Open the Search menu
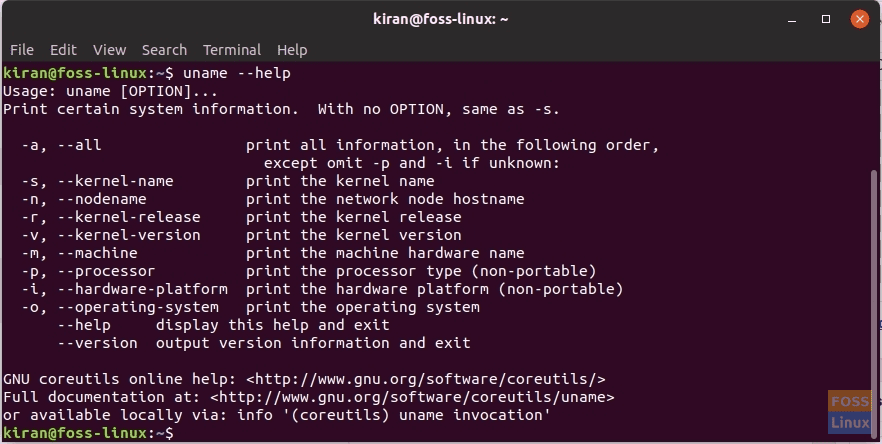The height and width of the screenshot is (444, 882). point(164,49)
